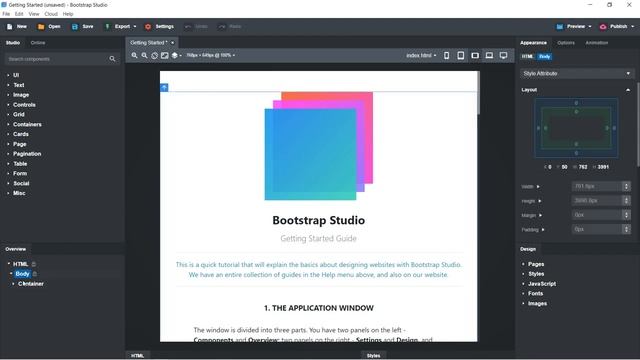Click the lock icon next to HTML
The width and height of the screenshot is (640, 360).
(x=34, y=264)
